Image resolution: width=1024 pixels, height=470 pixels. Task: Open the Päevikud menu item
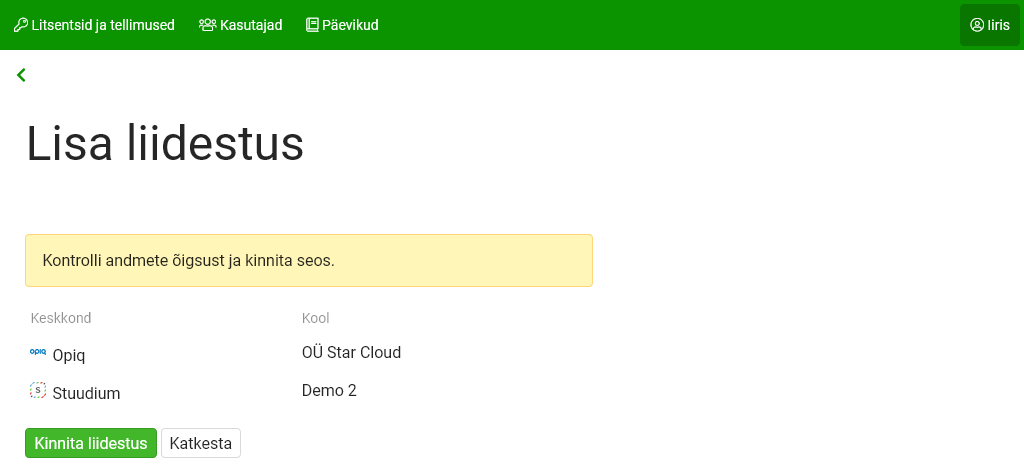[x=350, y=25]
